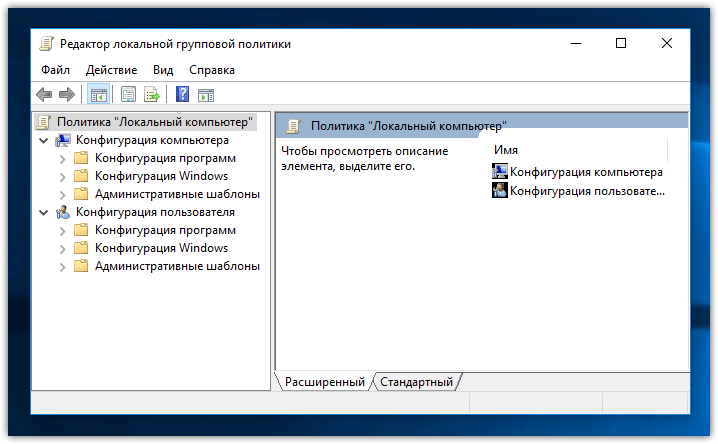The height and width of the screenshot is (444, 718).
Task: Select Конфигурация программ label under user node
Action: click(165, 230)
